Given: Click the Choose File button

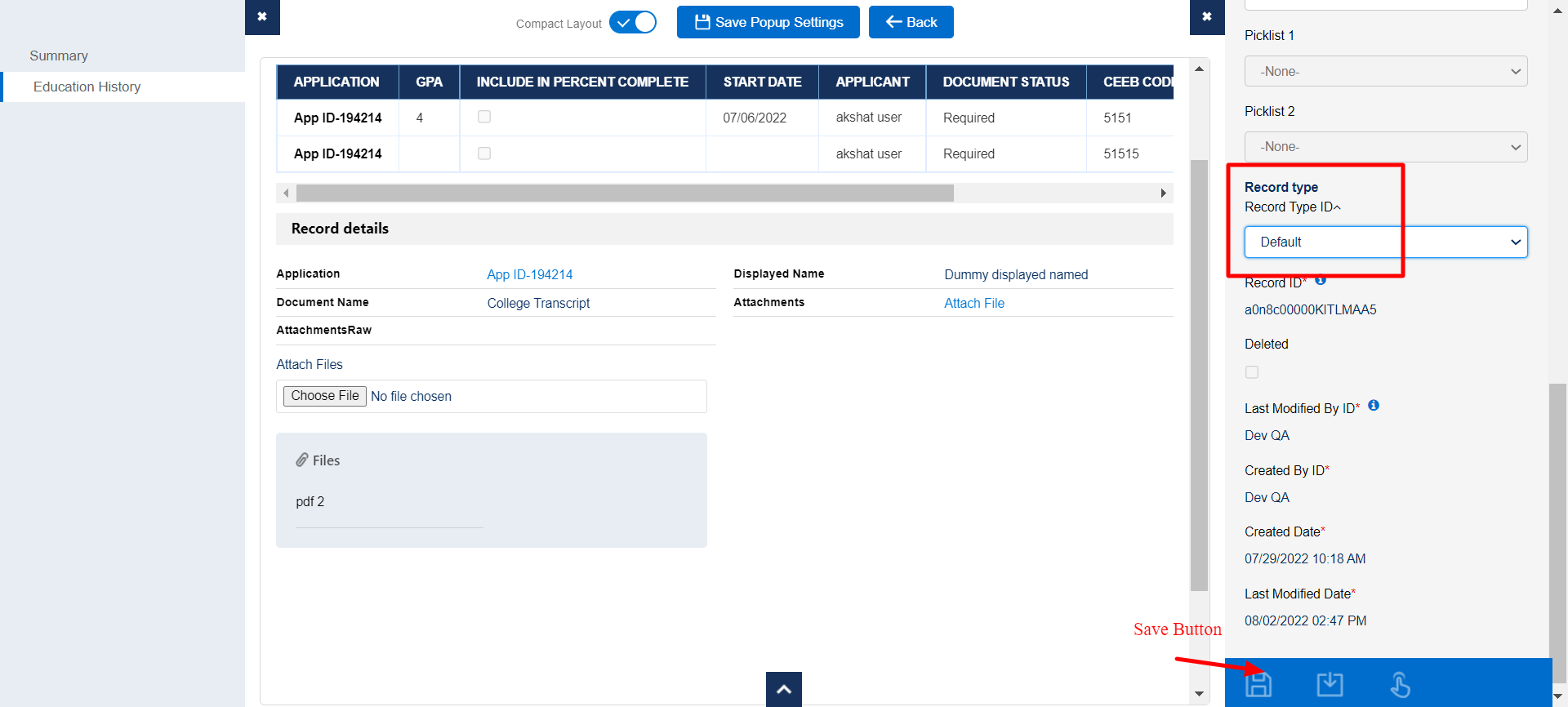Looking at the screenshot, I should pos(324,396).
